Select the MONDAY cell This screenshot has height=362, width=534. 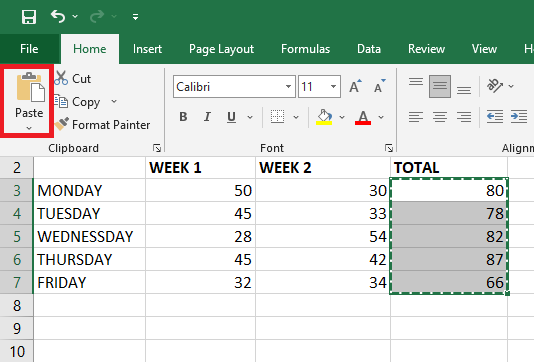coord(89,190)
